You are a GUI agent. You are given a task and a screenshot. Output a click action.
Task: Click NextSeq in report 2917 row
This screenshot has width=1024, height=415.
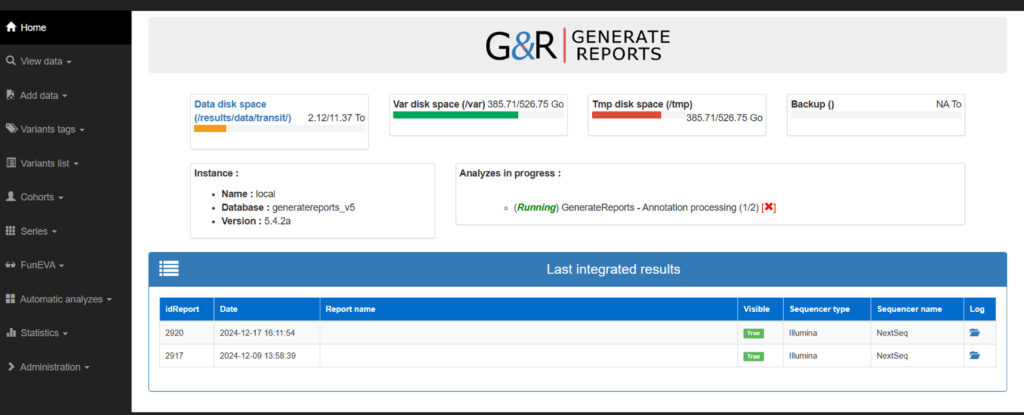click(x=892, y=356)
